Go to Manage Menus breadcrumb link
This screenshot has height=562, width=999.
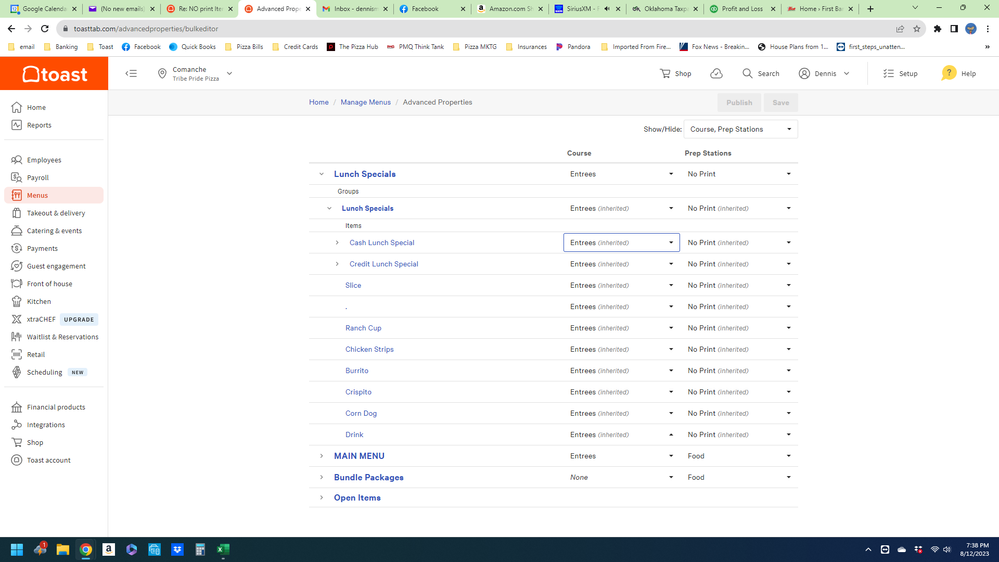click(365, 102)
